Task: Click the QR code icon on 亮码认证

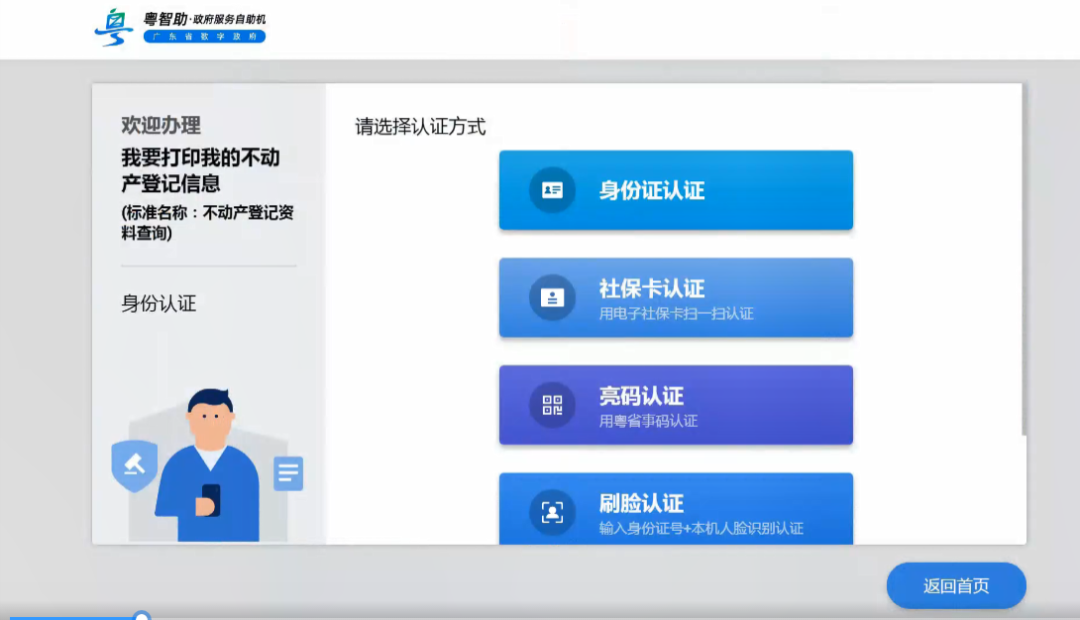Action: pos(551,405)
